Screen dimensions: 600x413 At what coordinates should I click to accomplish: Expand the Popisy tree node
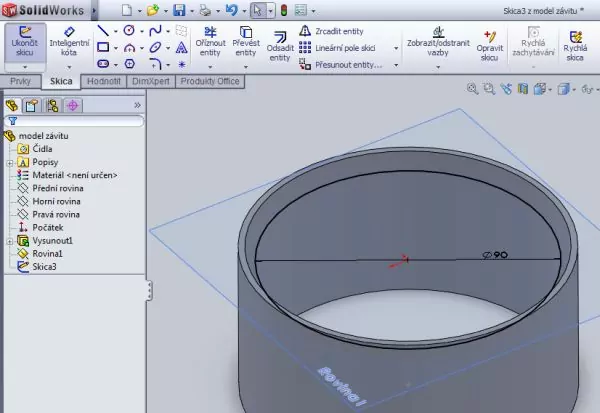[9, 162]
